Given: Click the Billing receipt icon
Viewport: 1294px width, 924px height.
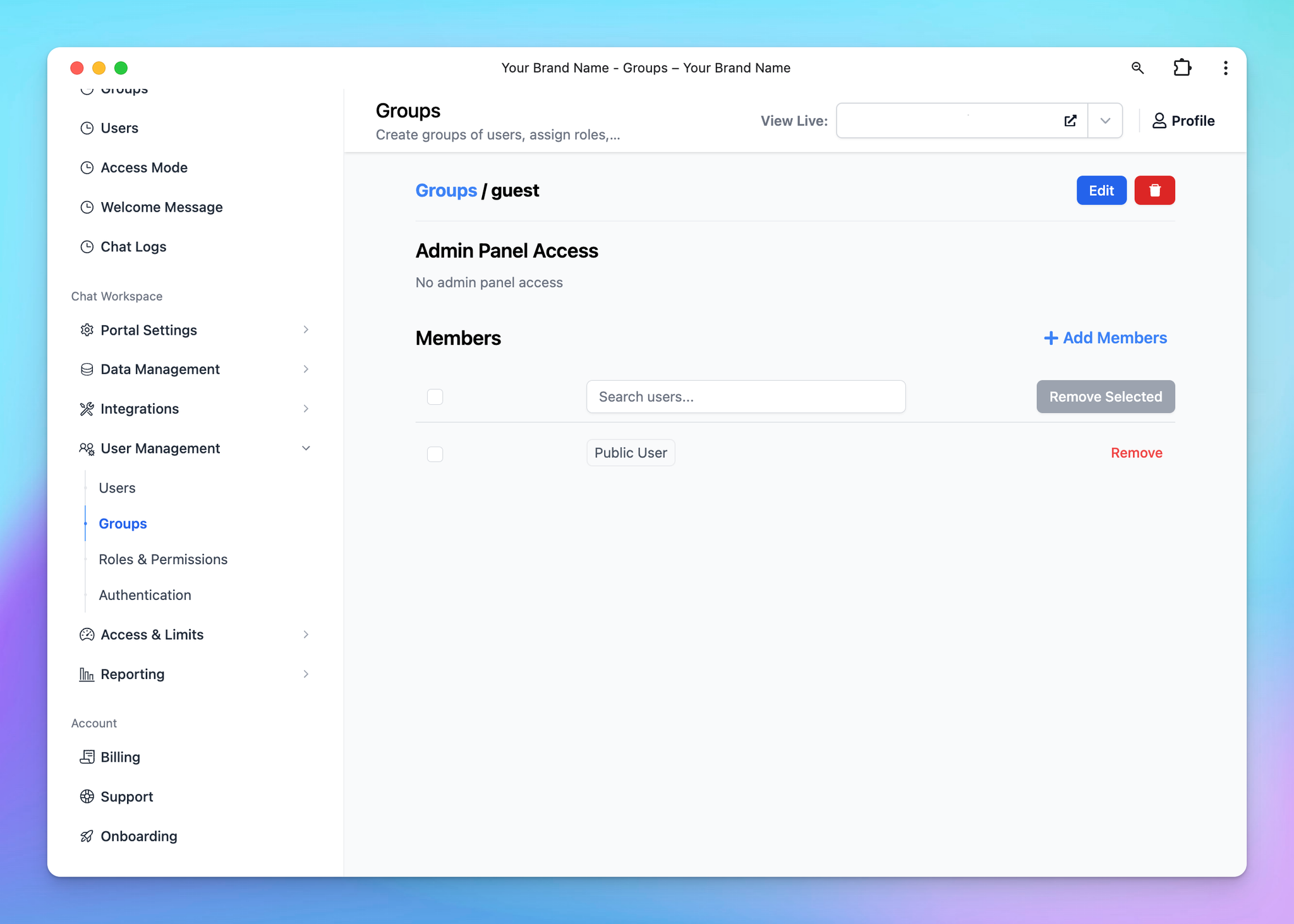Looking at the screenshot, I should pos(87,757).
